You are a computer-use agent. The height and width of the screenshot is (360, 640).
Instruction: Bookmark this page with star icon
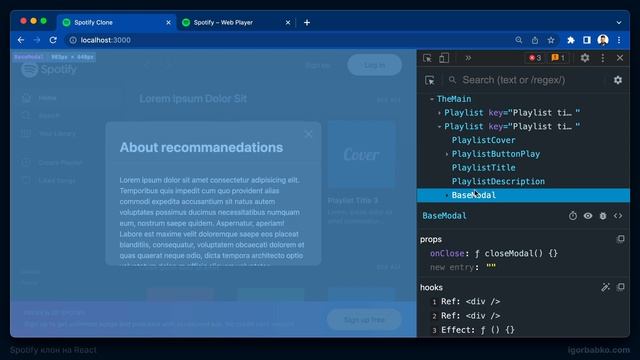point(551,40)
